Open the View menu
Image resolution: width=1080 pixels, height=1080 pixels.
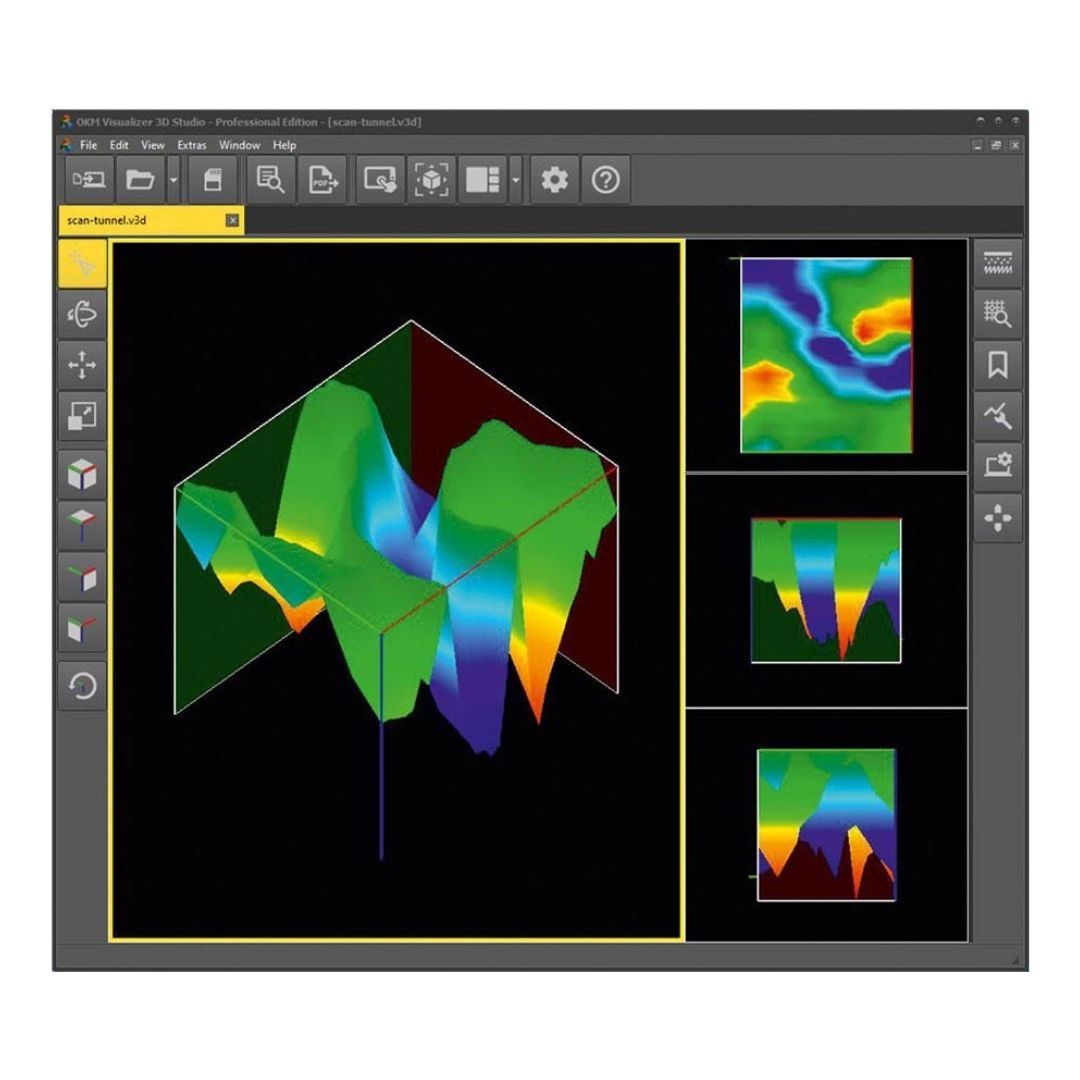(x=152, y=145)
